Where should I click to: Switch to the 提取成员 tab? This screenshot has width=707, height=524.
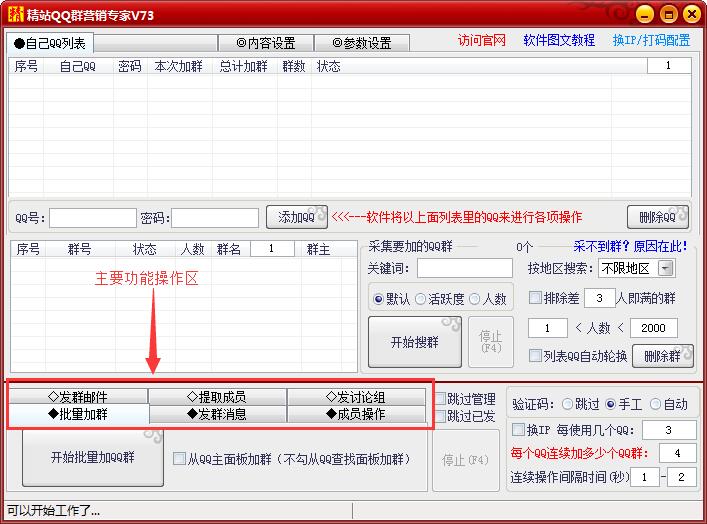[x=217, y=397]
